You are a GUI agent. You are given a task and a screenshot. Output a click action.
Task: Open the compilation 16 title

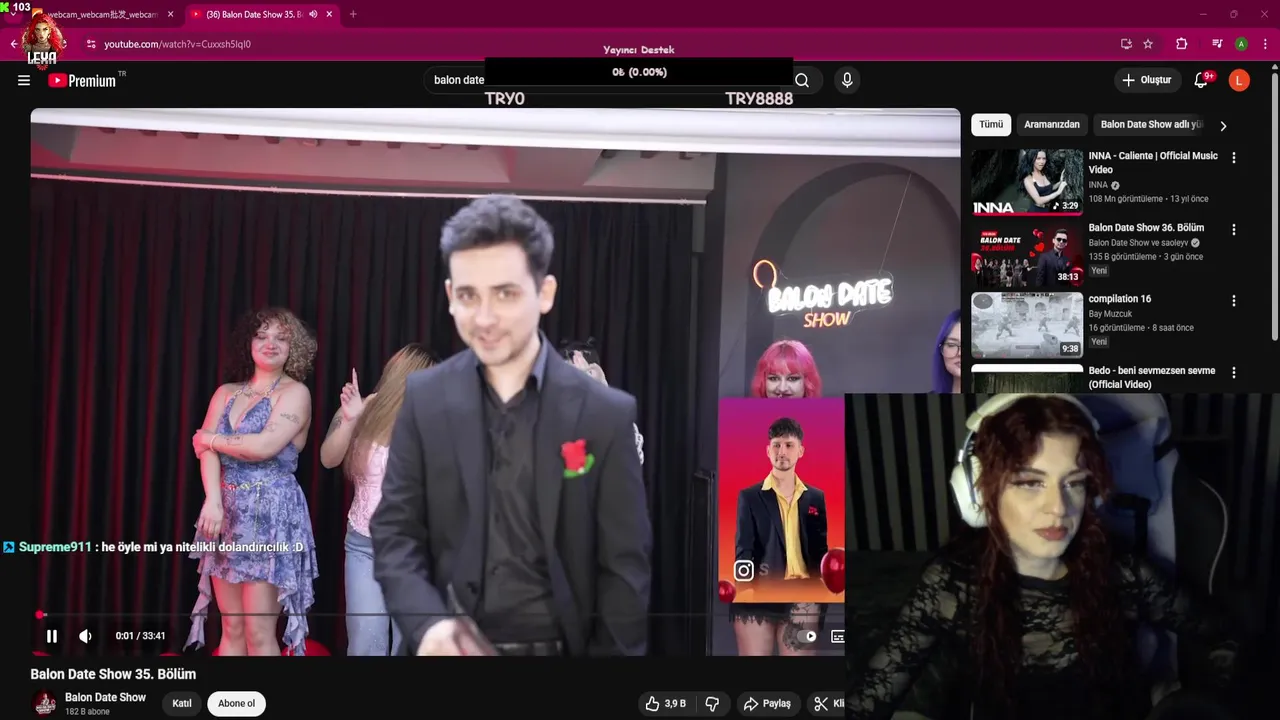click(1120, 299)
